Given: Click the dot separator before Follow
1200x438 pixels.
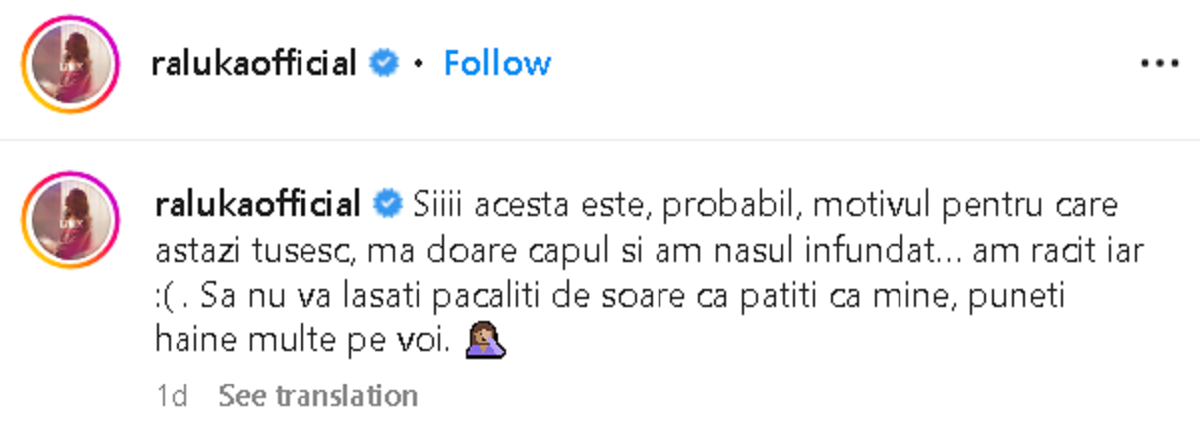Looking at the screenshot, I should click(420, 64).
